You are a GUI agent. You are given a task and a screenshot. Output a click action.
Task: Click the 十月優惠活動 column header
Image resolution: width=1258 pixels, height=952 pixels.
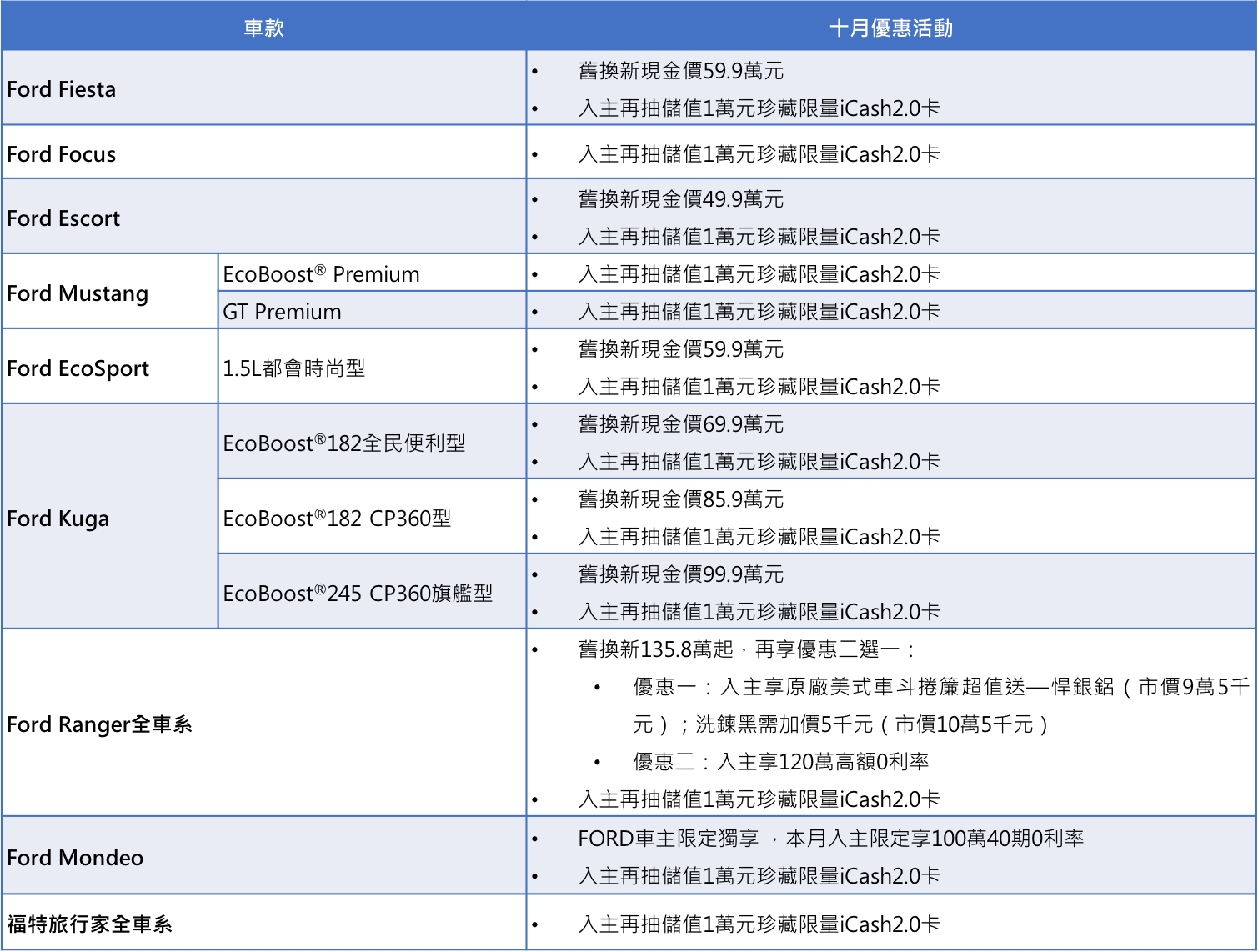pos(891,28)
